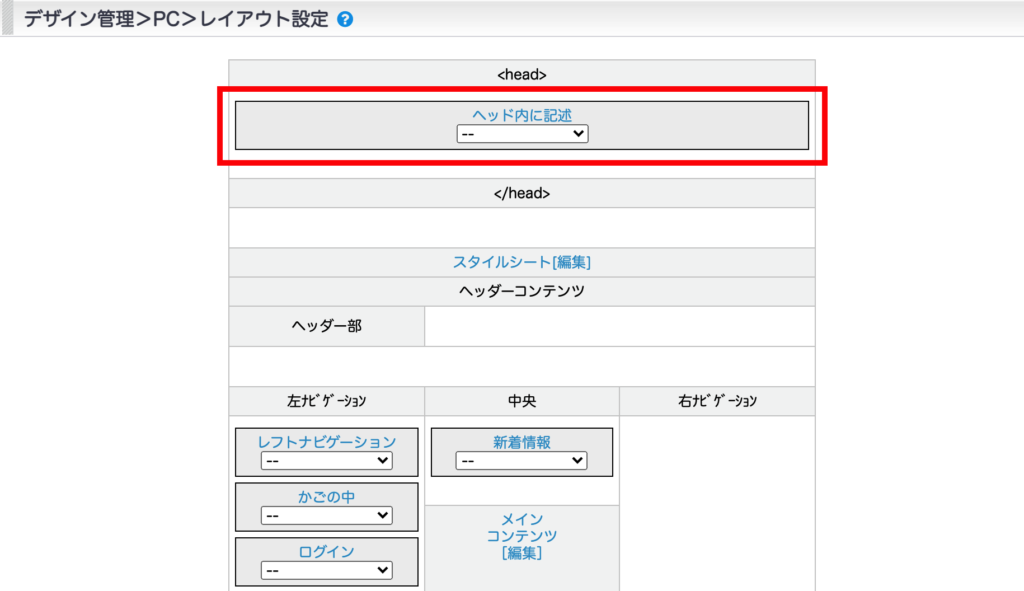Click the かごの中 block link
This screenshot has height=591, width=1024.
(326, 497)
